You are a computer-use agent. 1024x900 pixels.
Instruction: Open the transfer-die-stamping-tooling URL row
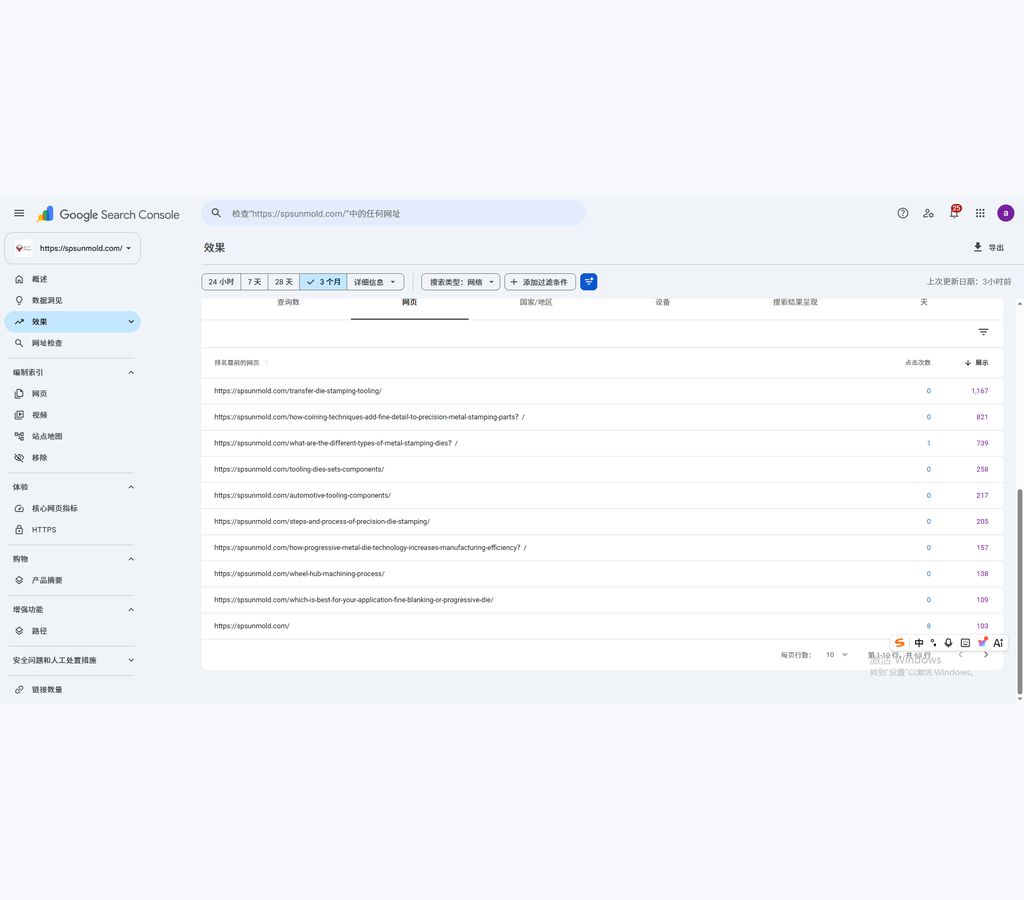pyautogui.click(x=602, y=391)
